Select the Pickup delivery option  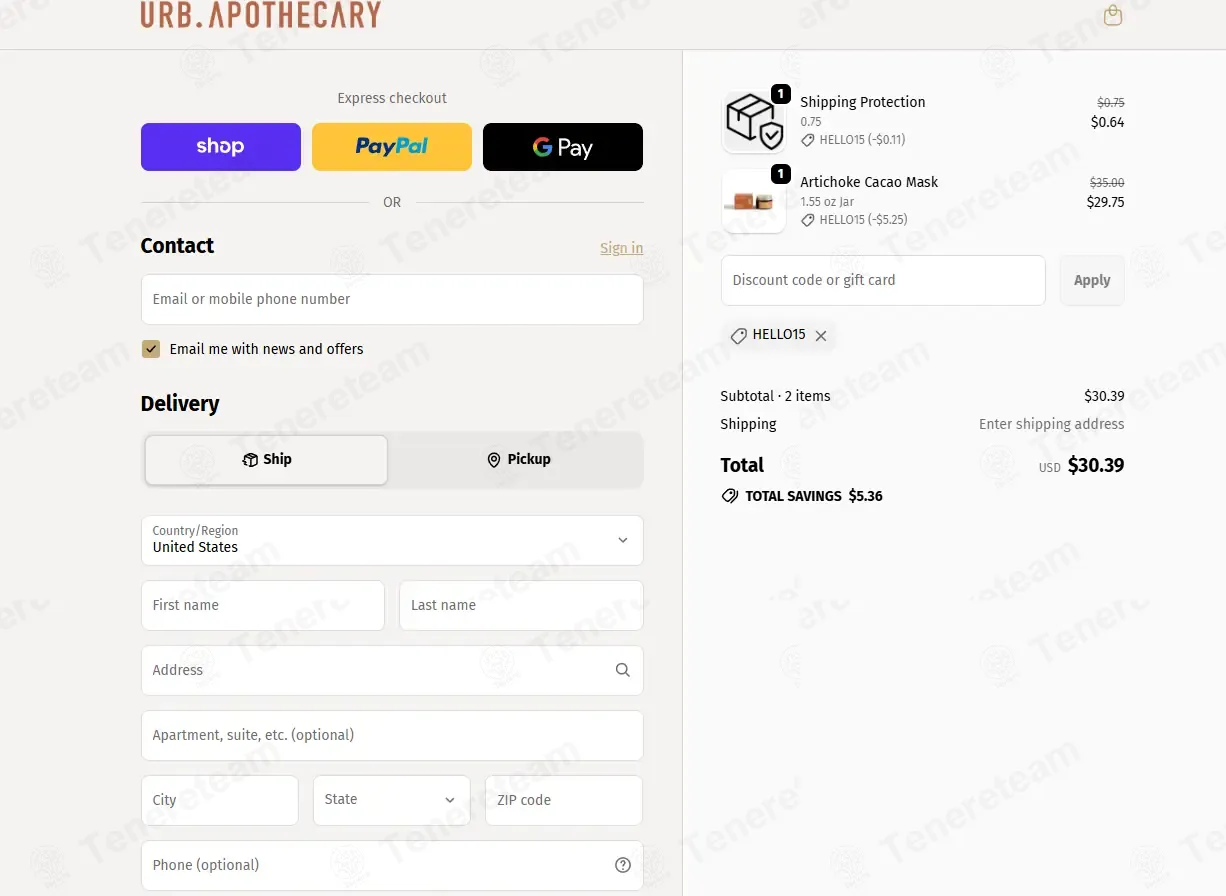(x=517, y=460)
